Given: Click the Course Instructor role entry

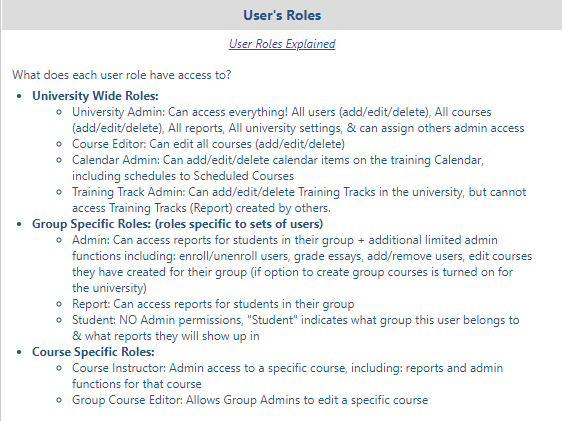Looking at the screenshot, I should (287, 376).
